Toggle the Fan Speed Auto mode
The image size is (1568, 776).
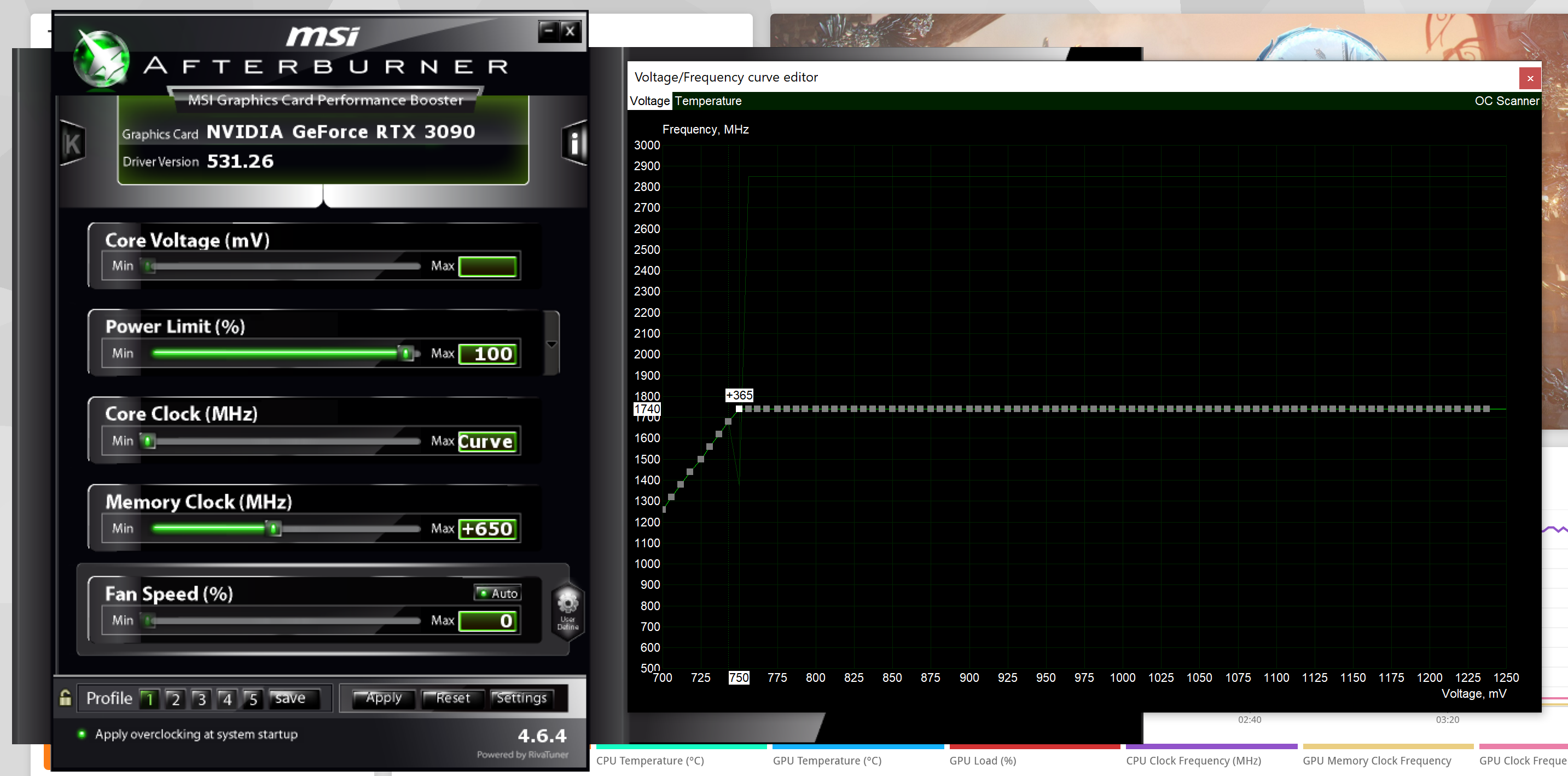tap(498, 593)
